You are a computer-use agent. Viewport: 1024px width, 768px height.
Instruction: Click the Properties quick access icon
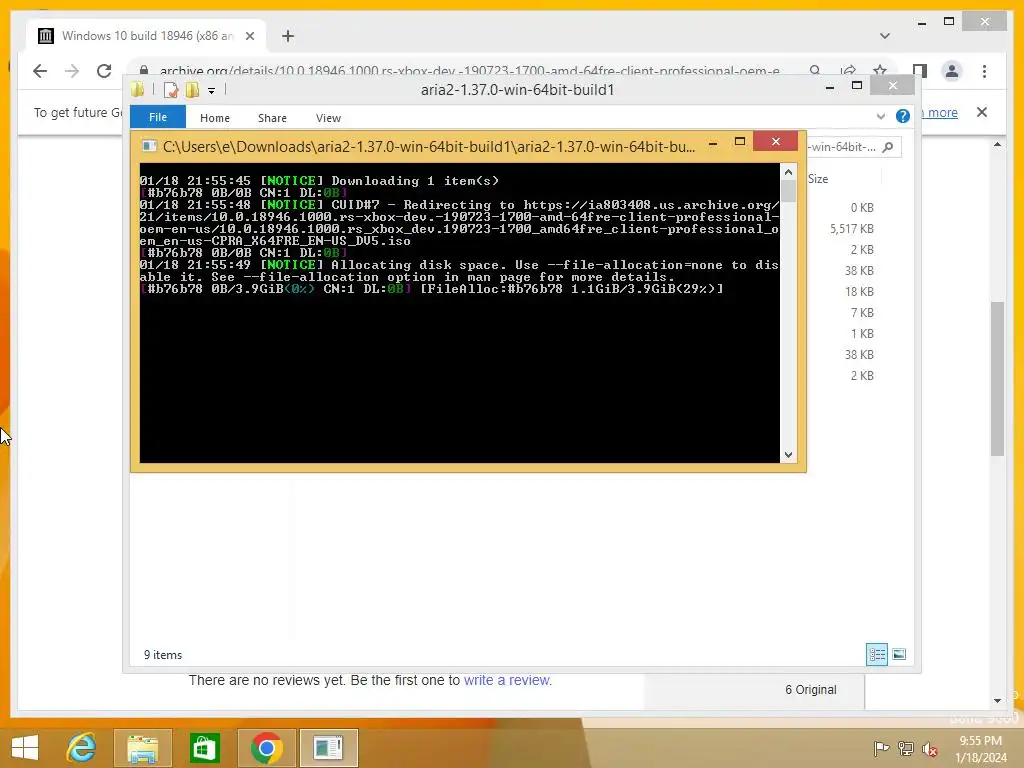(x=171, y=89)
